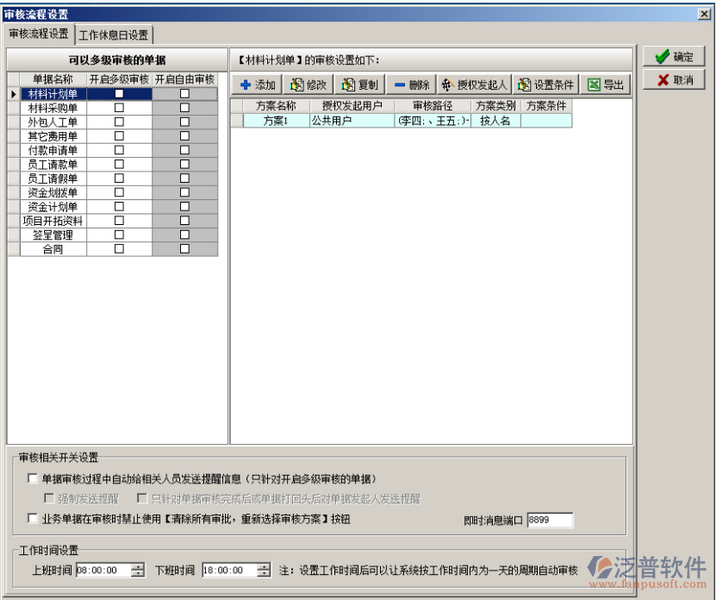Click the 即时消息端口 port input field

coord(549,520)
